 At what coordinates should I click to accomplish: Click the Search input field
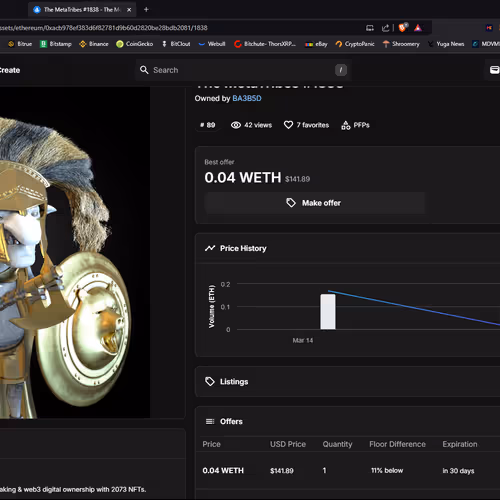point(244,70)
